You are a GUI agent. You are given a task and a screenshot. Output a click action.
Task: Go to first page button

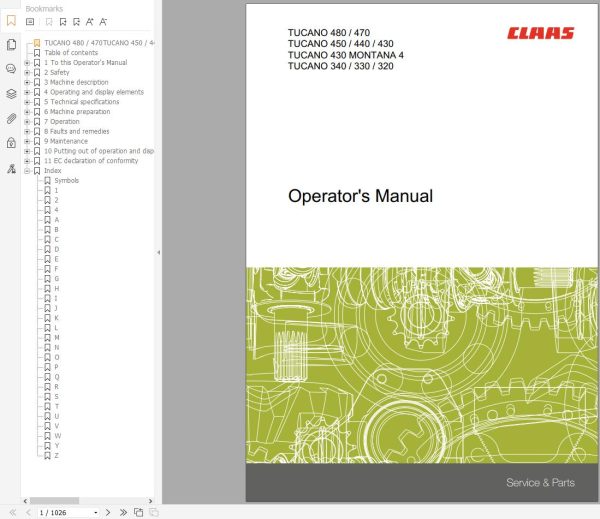point(13,512)
